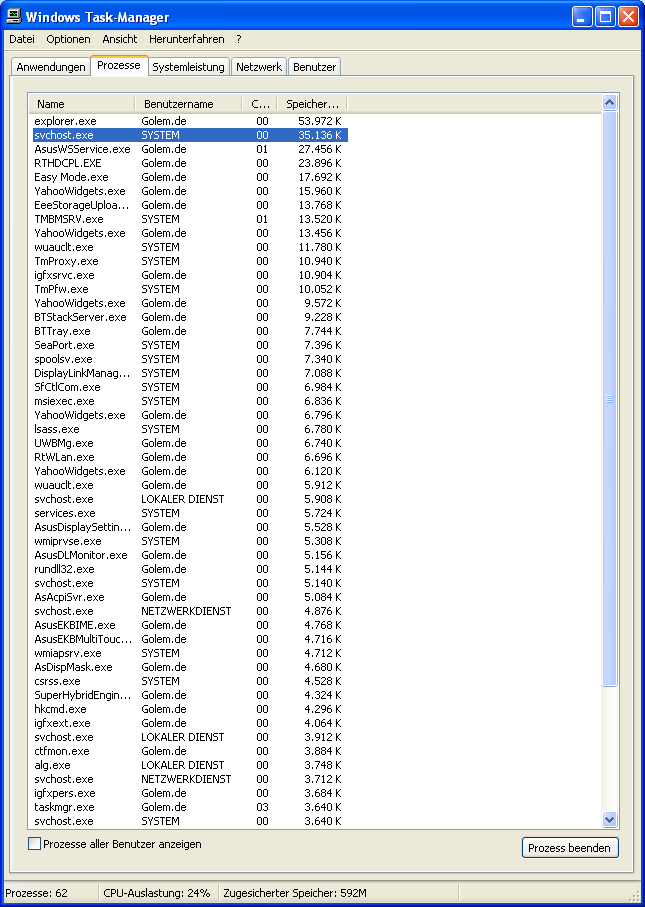Sort by the Name column header
The height and width of the screenshot is (907, 645).
[82, 104]
